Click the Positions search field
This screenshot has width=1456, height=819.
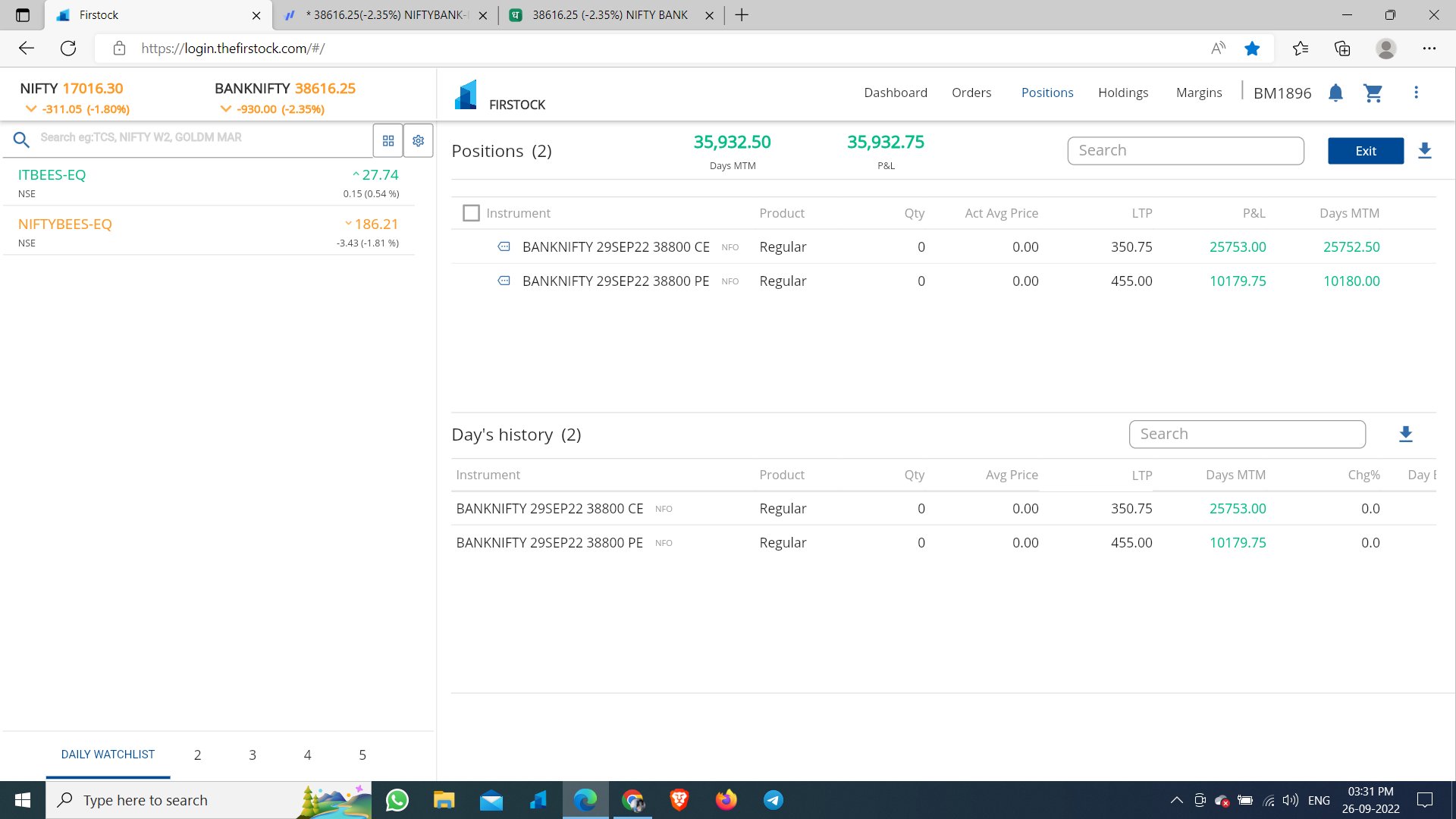(x=1185, y=150)
